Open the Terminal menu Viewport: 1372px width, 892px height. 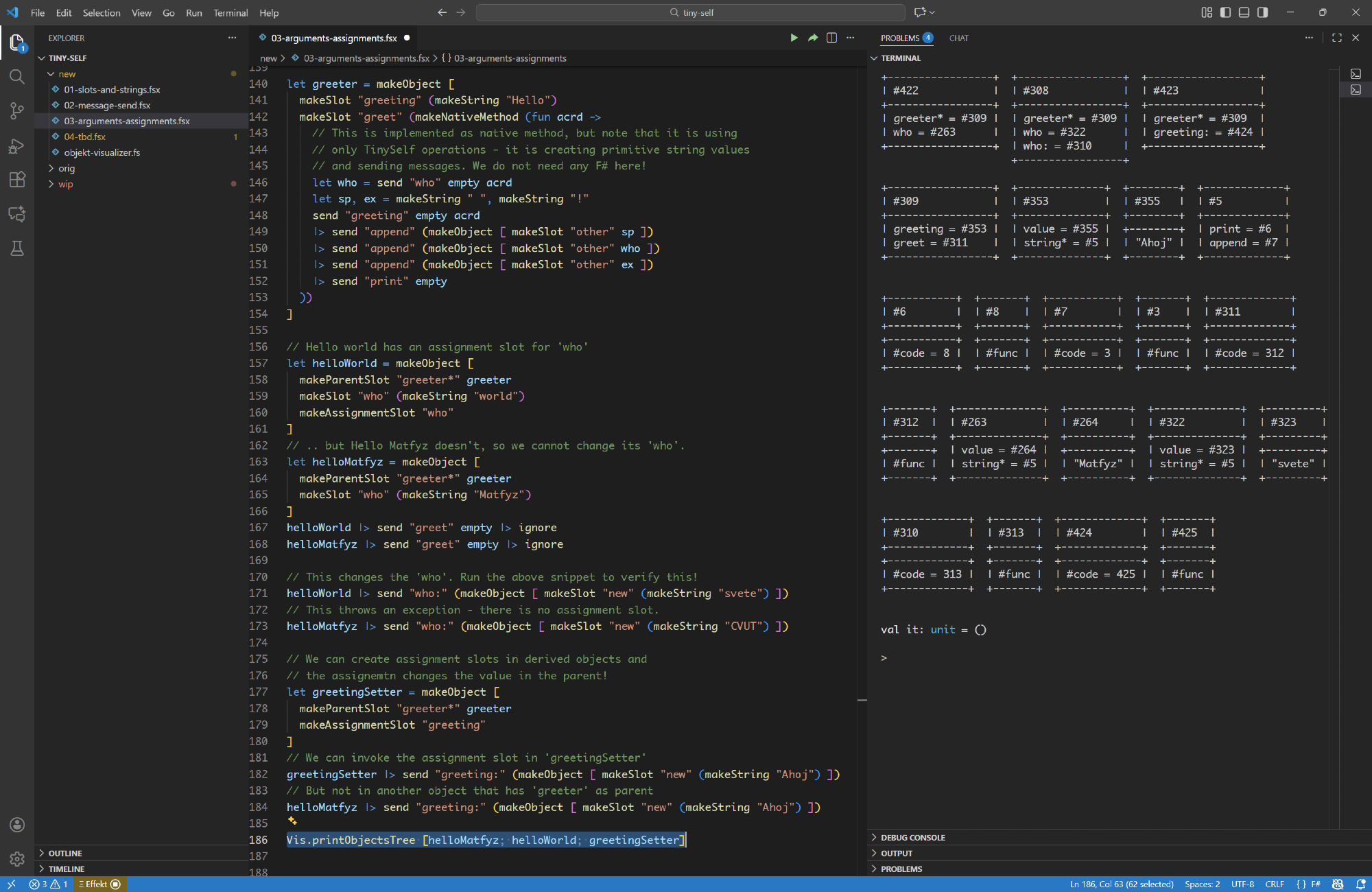click(230, 12)
